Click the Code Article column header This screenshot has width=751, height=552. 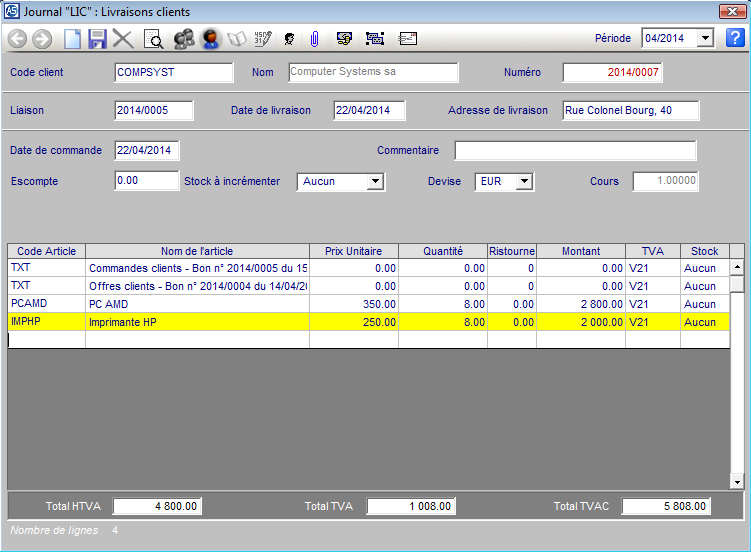46,251
